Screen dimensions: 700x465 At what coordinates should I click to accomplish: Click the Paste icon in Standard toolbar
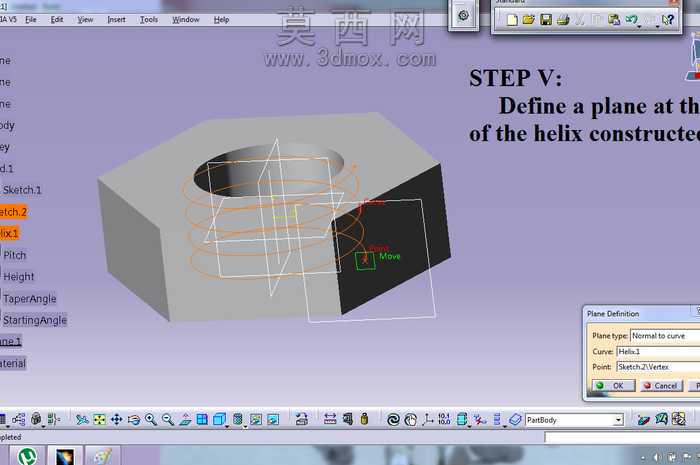614,20
